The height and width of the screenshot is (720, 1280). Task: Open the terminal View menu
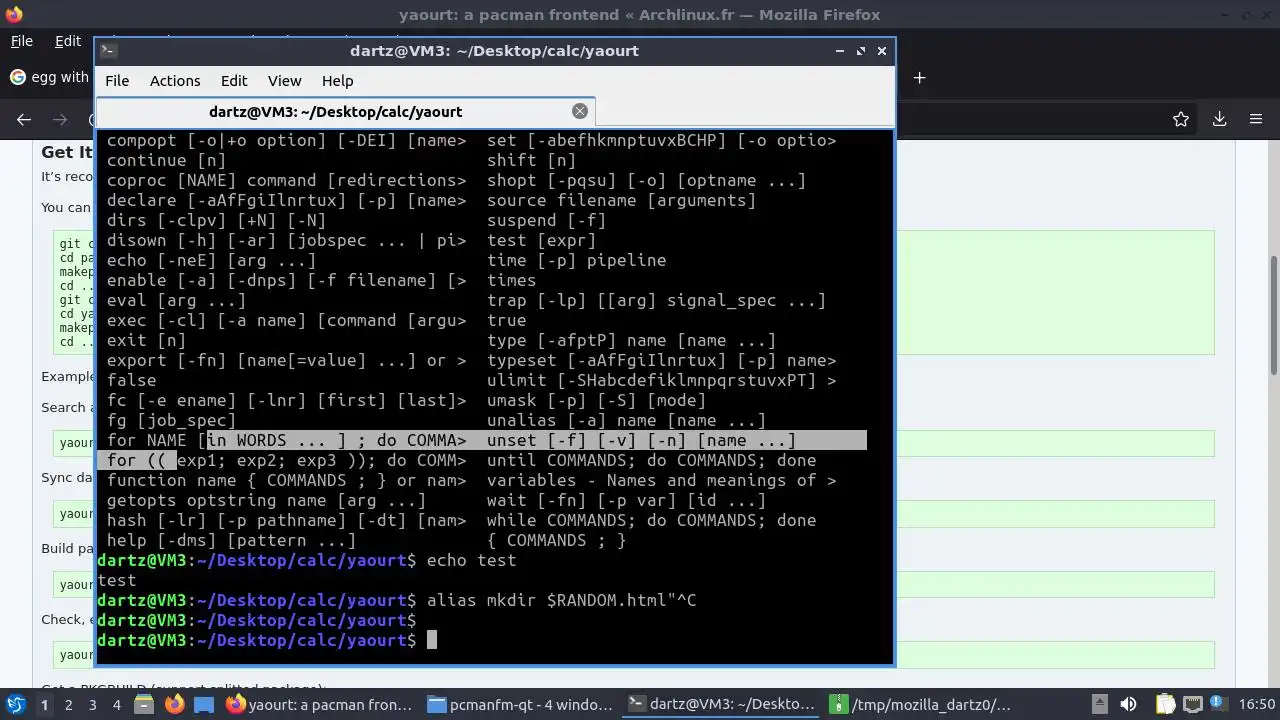pyautogui.click(x=284, y=80)
